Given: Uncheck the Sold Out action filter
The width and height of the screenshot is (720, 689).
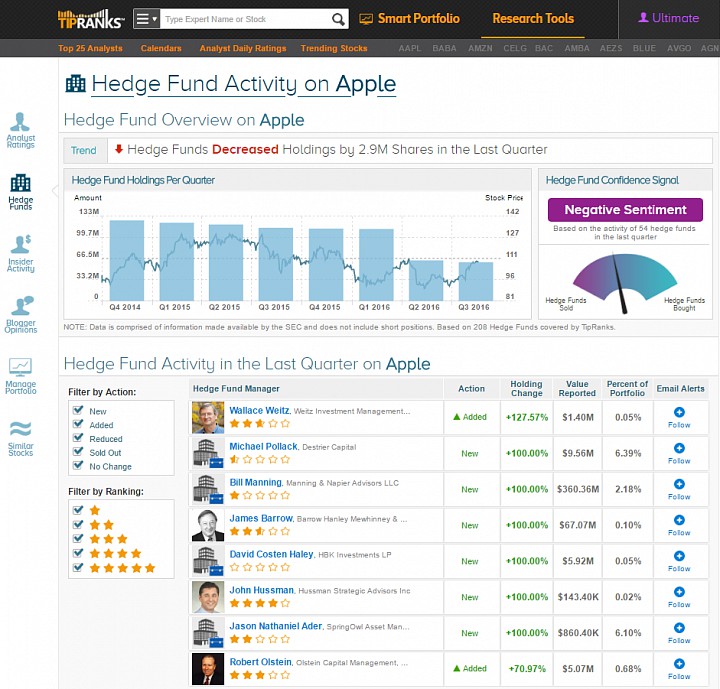Looking at the screenshot, I should pyautogui.click(x=78, y=452).
